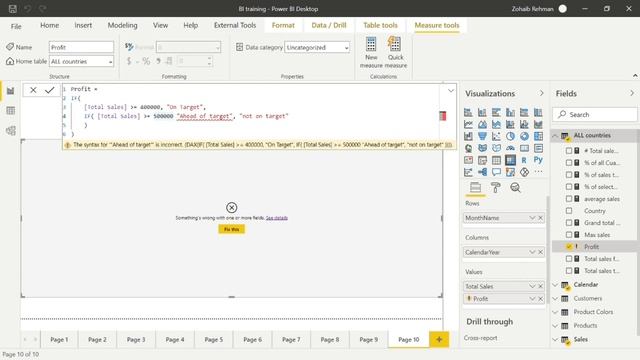Check the Grand total field
The width and height of the screenshot is (640, 360).
(x=569, y=222)
